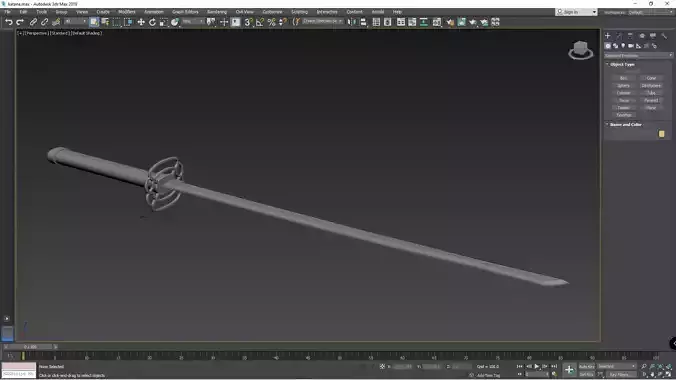The width and height of the screenshot is (676, 380).
Task: Select the Bind to Space Warp tool
Action: pyautogui.click(x=56, y=22)
